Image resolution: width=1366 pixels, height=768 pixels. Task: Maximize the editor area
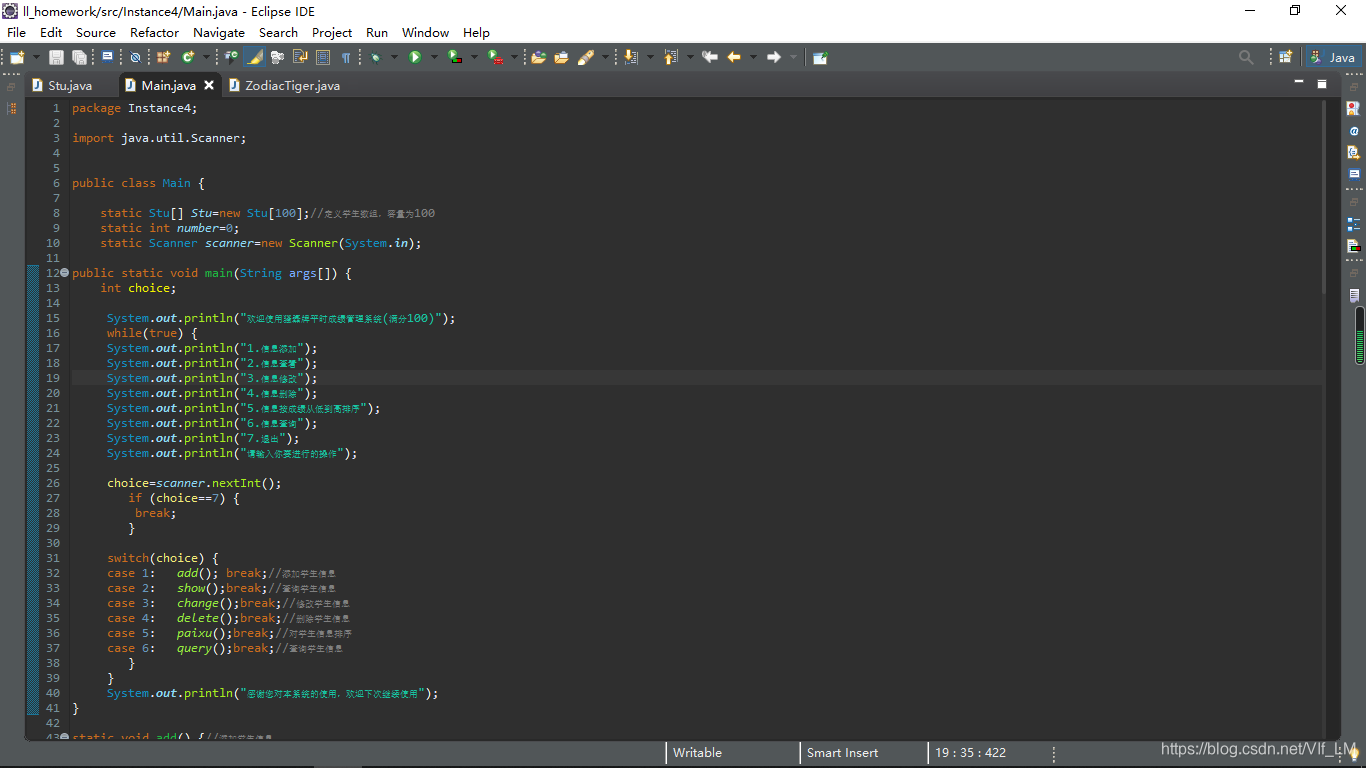coord(1322,84)
